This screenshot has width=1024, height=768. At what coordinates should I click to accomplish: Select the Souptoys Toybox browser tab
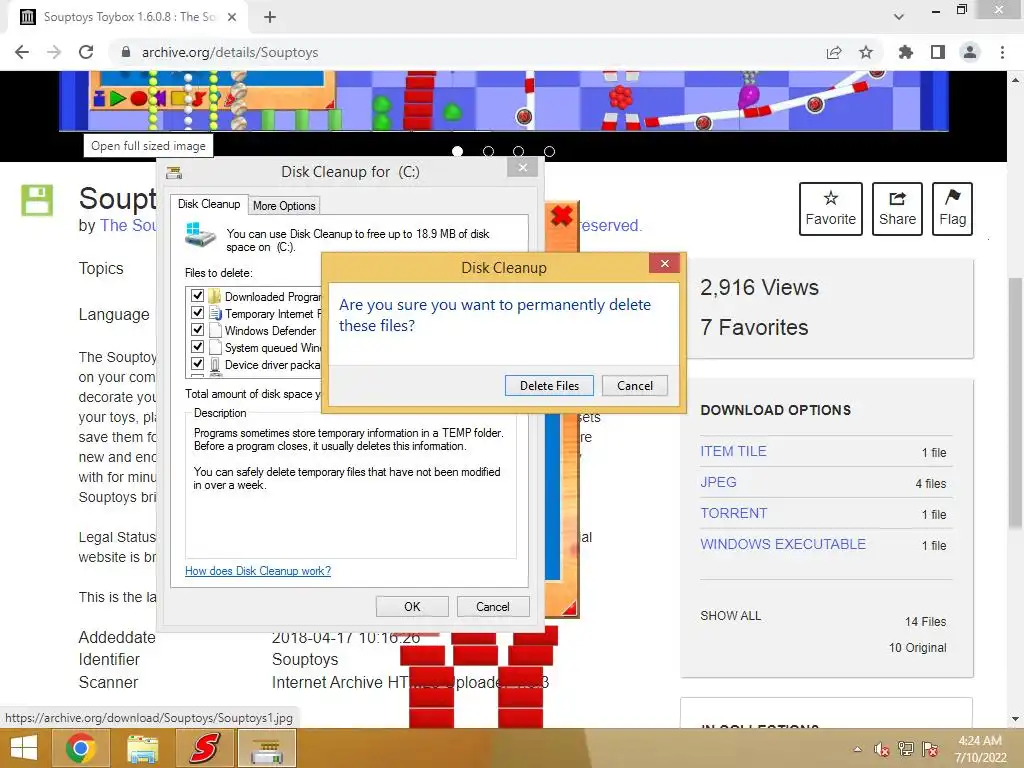coord(128,17)
